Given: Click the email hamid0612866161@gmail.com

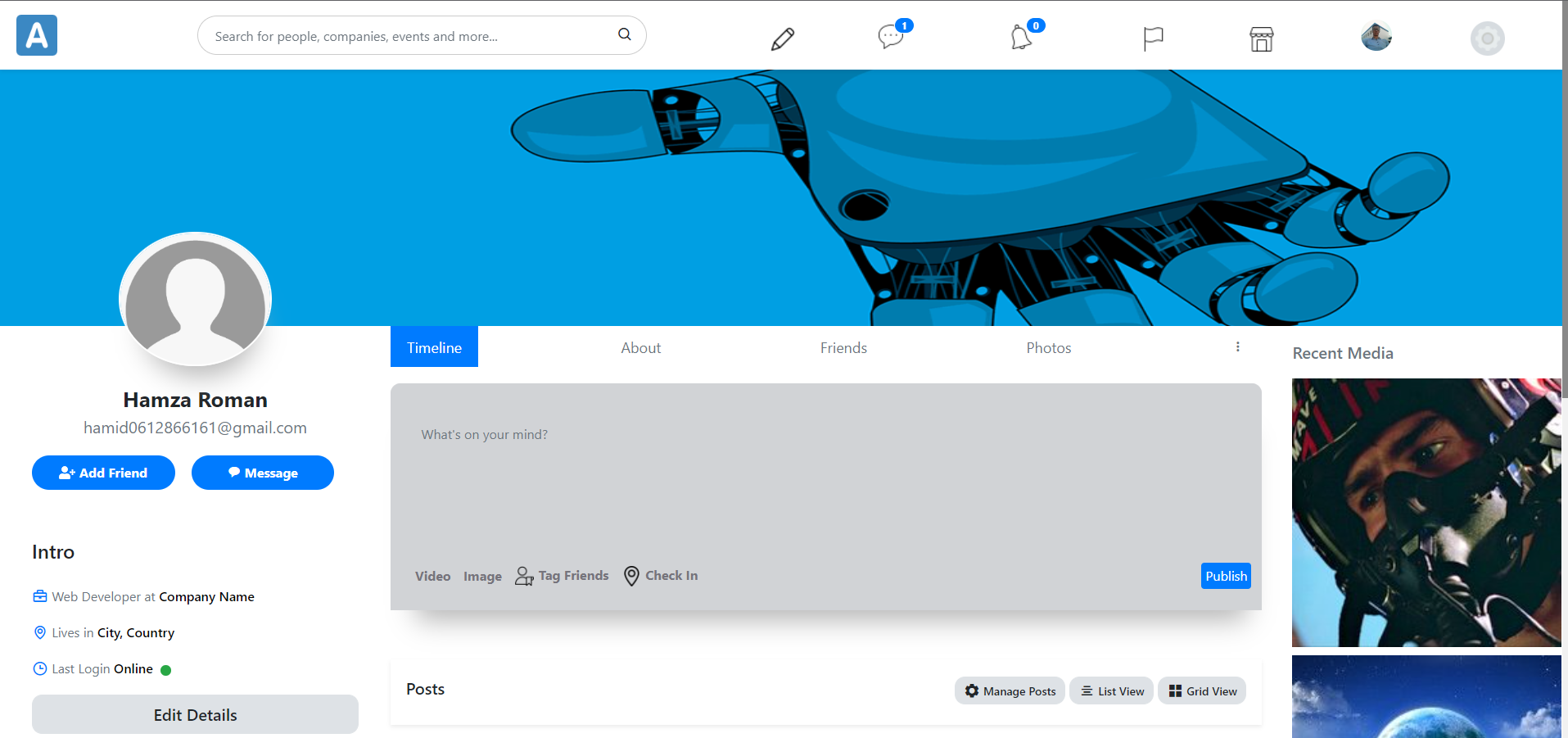Looking at the screenshot, I should pos(195,428).
